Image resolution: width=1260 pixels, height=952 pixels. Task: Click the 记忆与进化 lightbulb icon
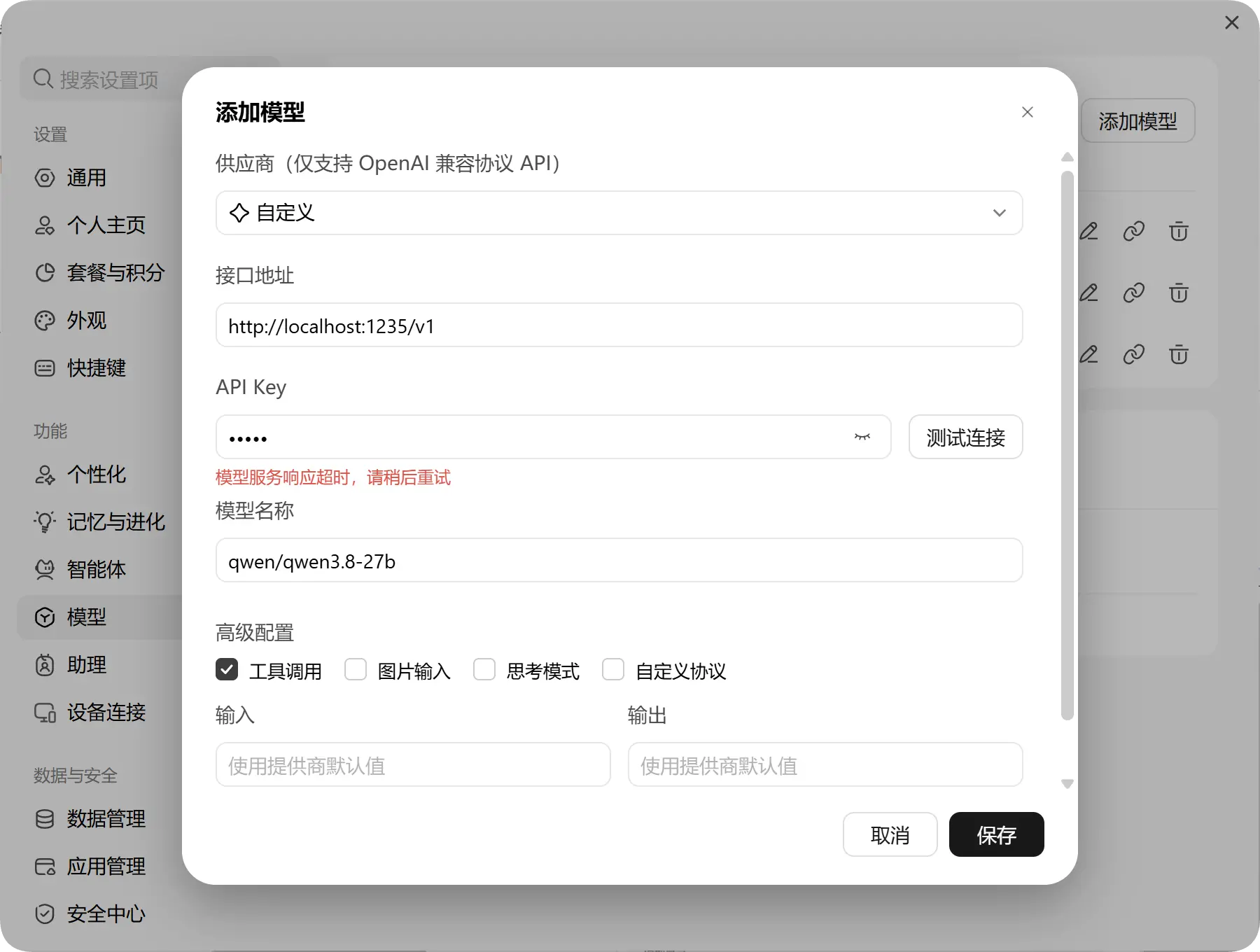click(x=45, y=522)
